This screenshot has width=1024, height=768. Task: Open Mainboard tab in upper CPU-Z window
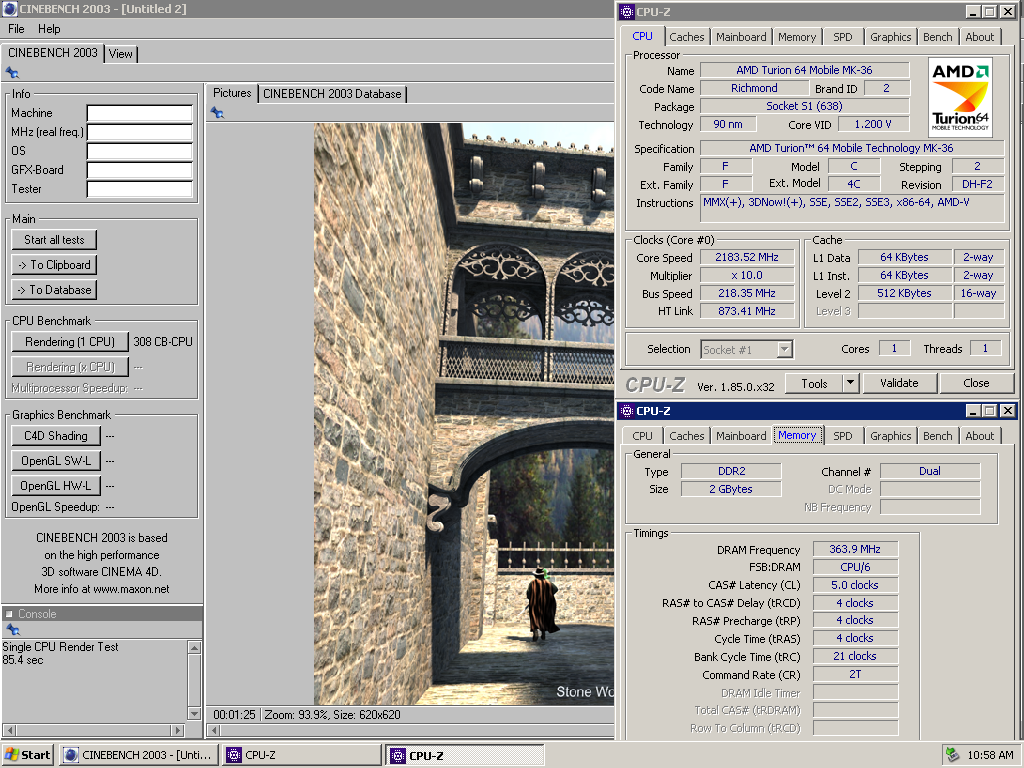(x=741, y=37)
